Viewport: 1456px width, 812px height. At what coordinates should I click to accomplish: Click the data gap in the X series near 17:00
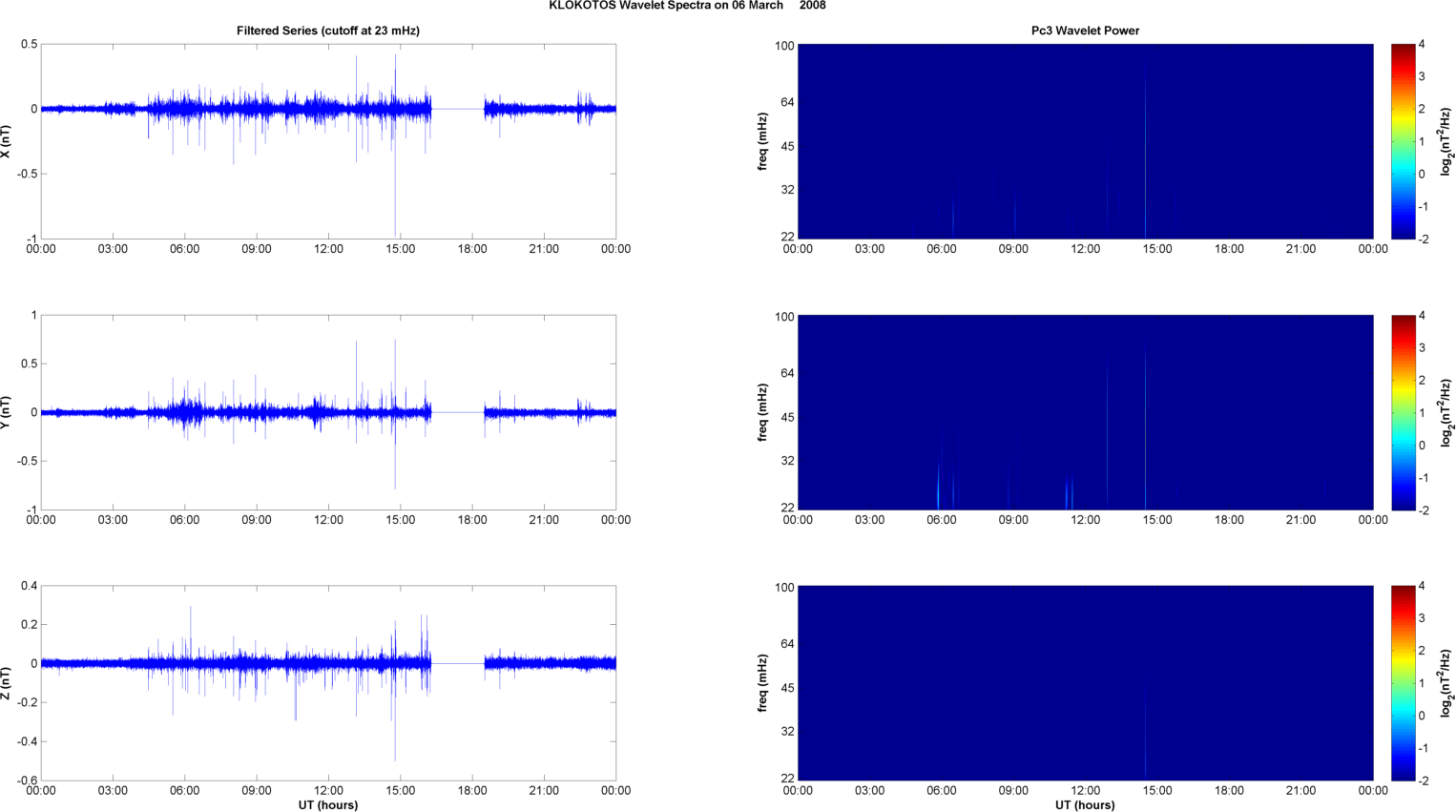pyautogui.click(x=458, y=109)
